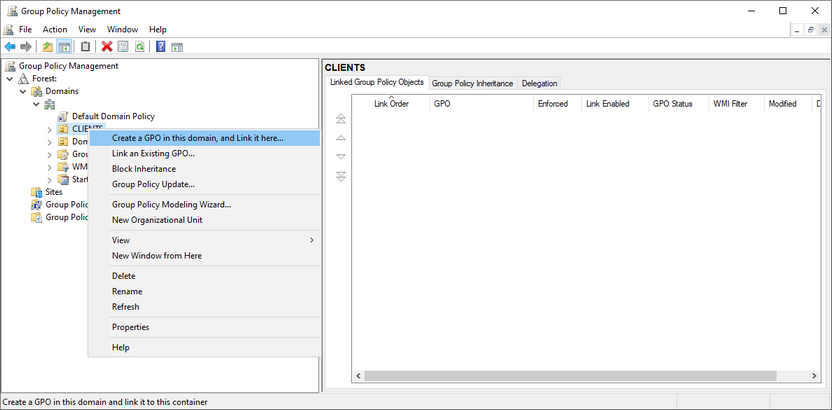Select Default Domain Policy in tree

[x=114, y=116]
